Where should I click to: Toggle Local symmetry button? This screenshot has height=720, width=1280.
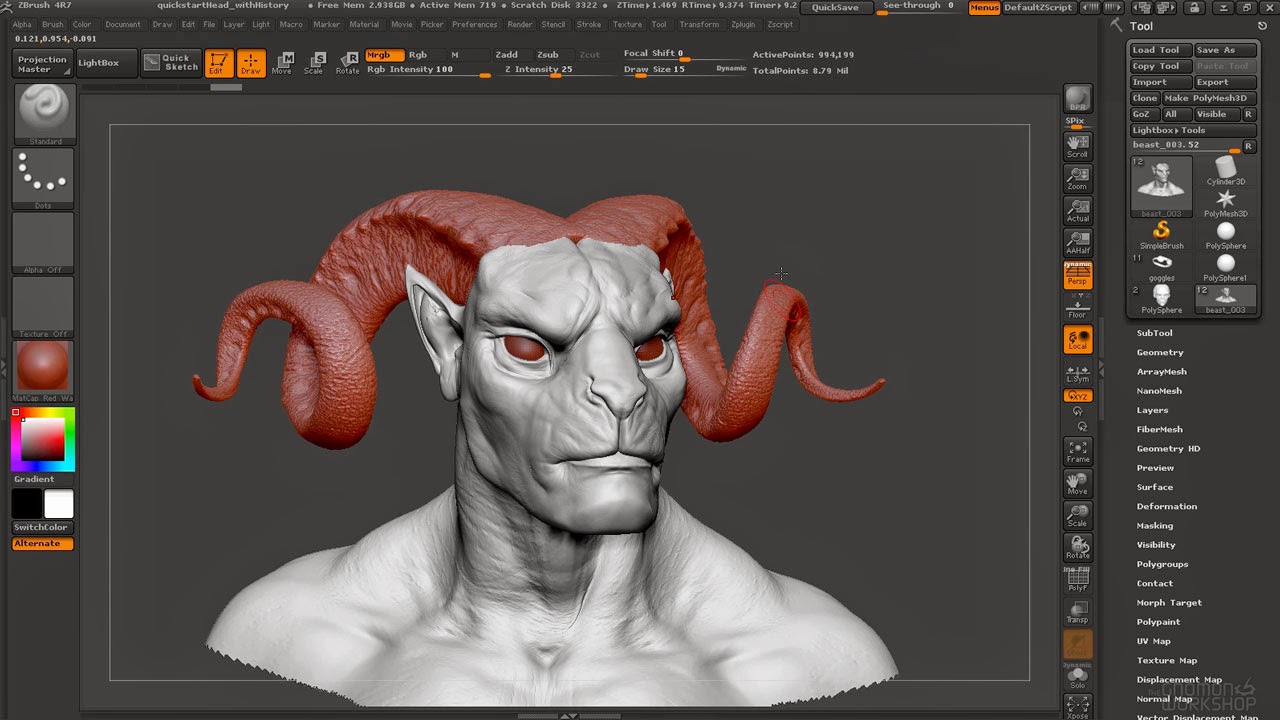tap(1077, 340)
